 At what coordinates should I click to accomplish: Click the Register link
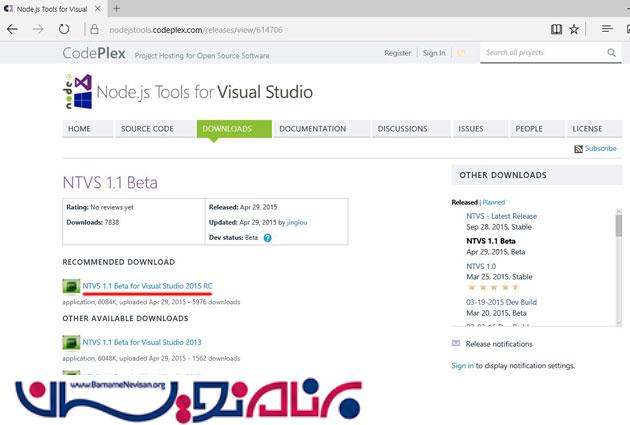pyautogui.click(x=397, y=53)
